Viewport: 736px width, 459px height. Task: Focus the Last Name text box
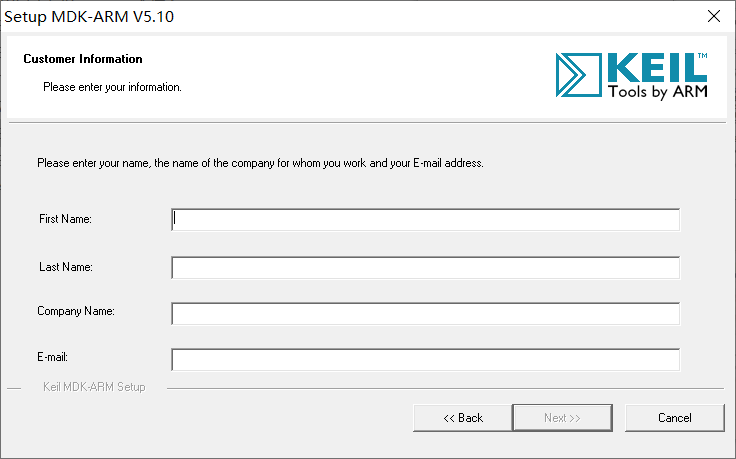pos(425,268)
